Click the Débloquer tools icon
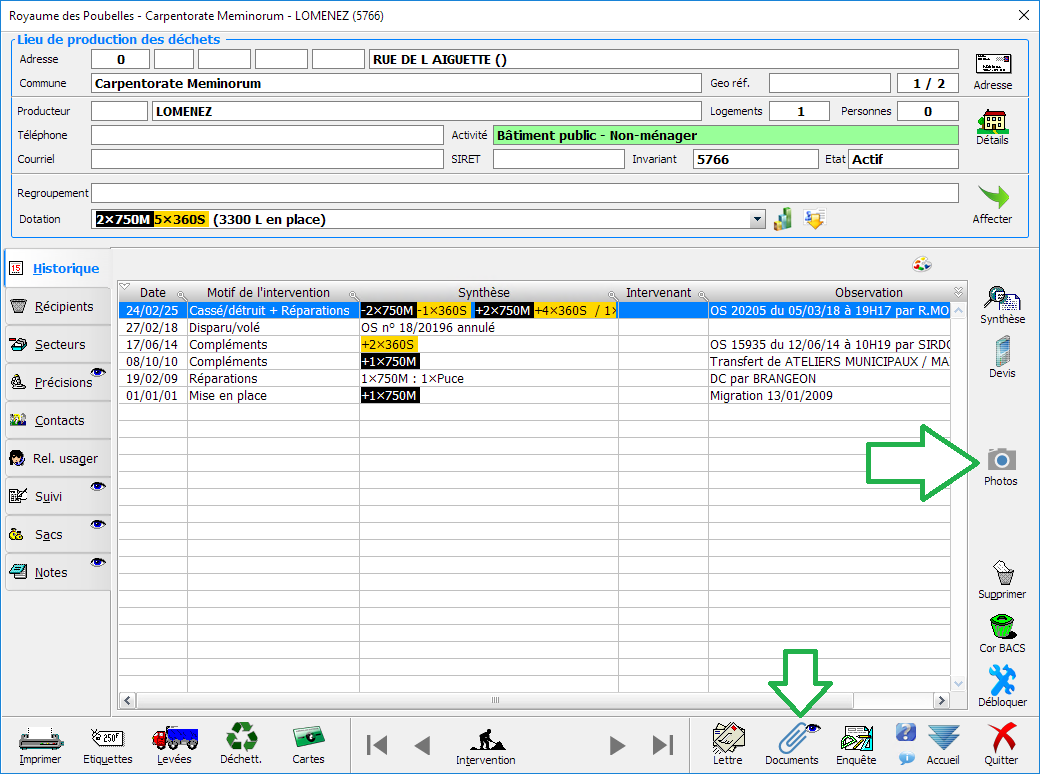 point(1001,682)
